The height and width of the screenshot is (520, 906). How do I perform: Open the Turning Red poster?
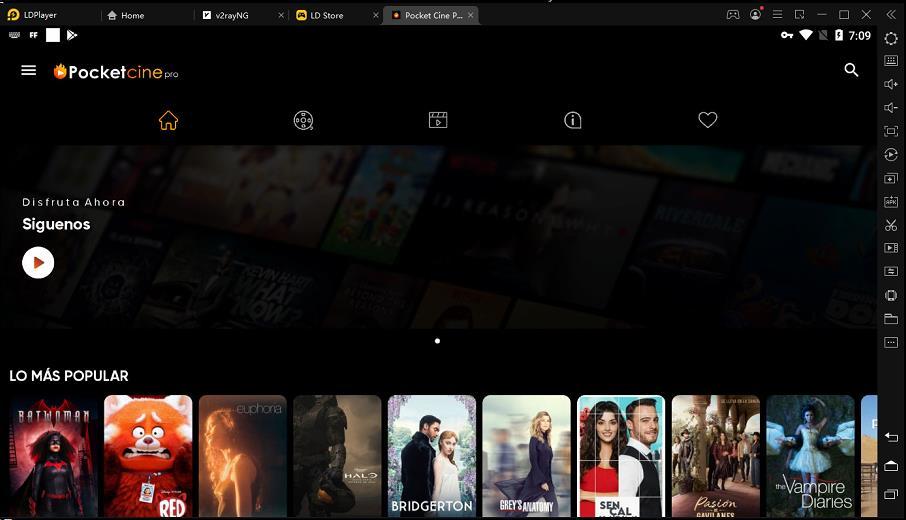(x=148, y=456)
